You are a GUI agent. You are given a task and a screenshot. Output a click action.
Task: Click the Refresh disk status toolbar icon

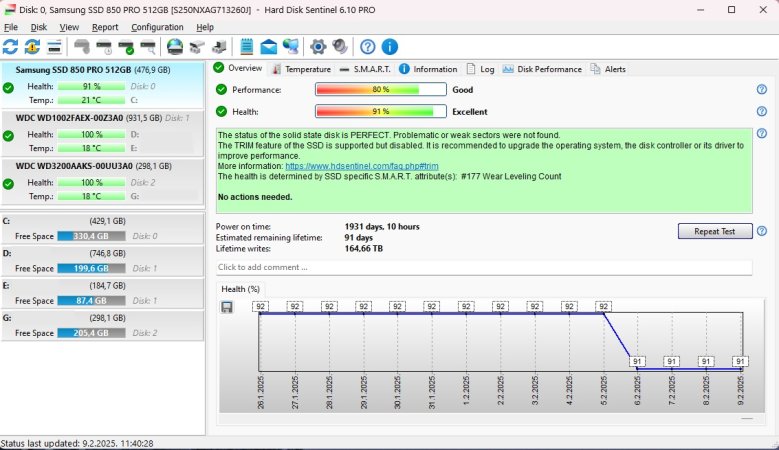(10, 47)
